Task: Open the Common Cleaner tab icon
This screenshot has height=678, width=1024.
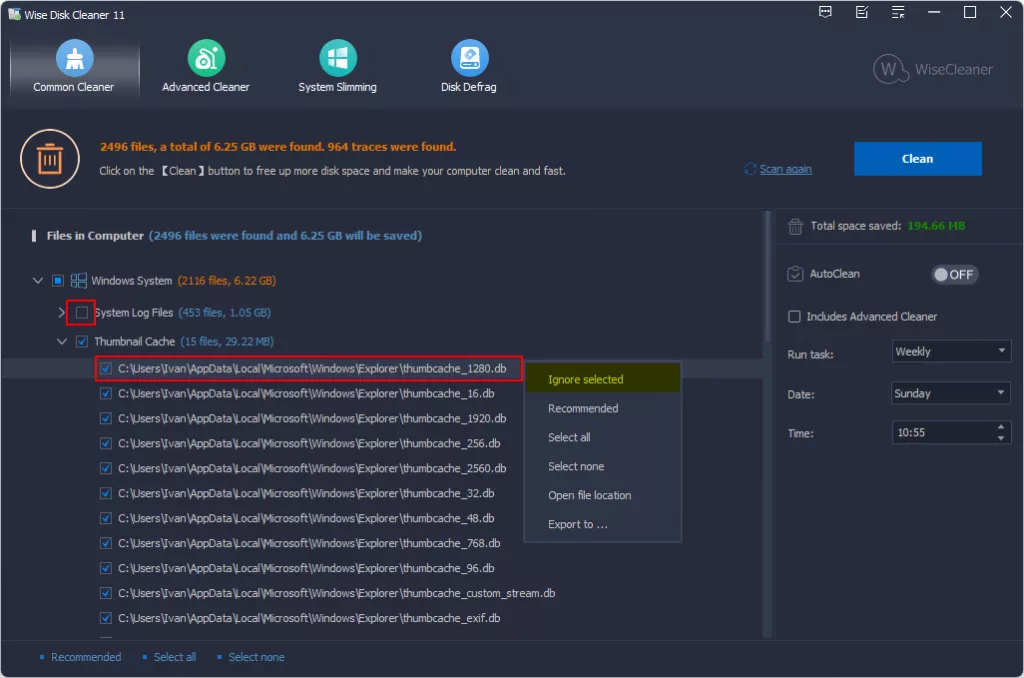Action: [74, 60]
